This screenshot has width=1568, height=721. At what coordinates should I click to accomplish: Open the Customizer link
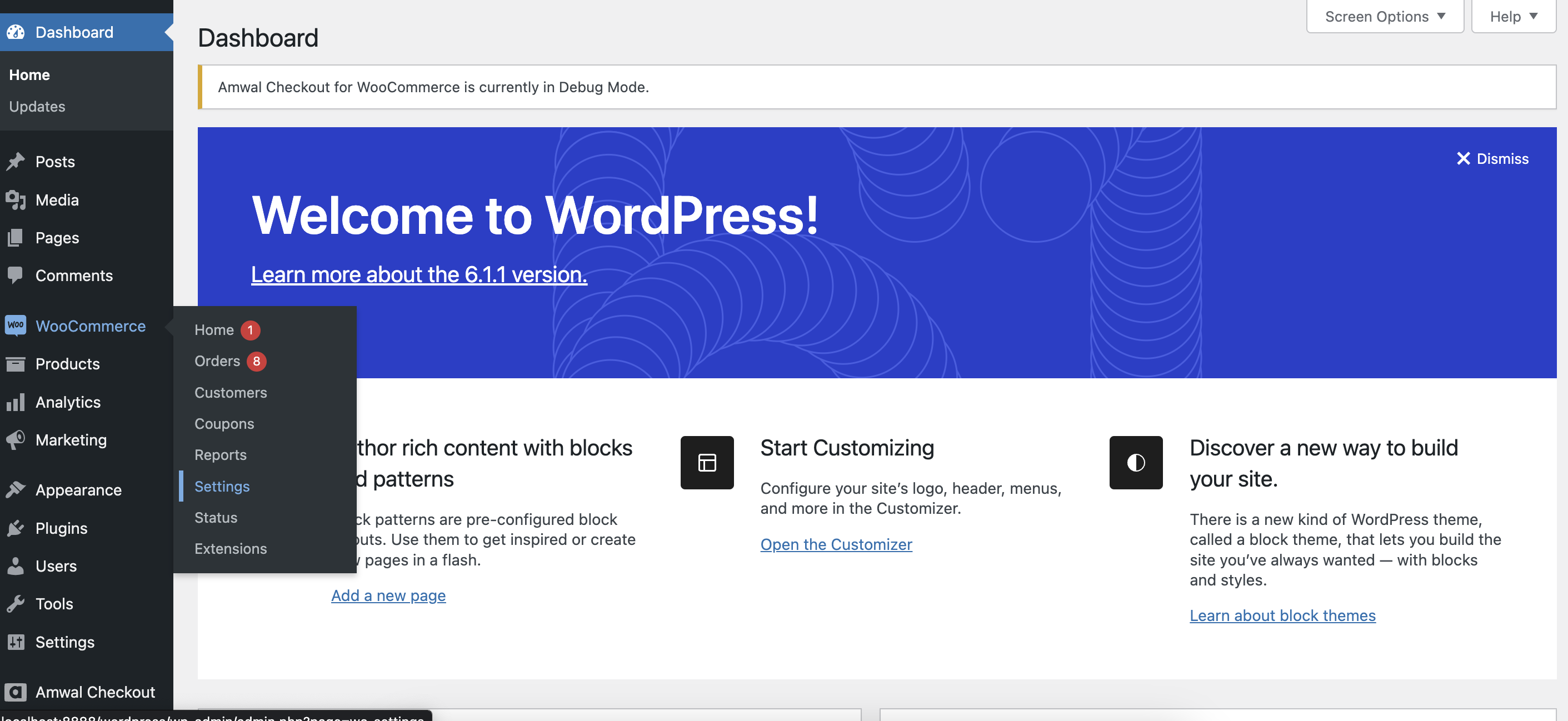pos(836,544)
